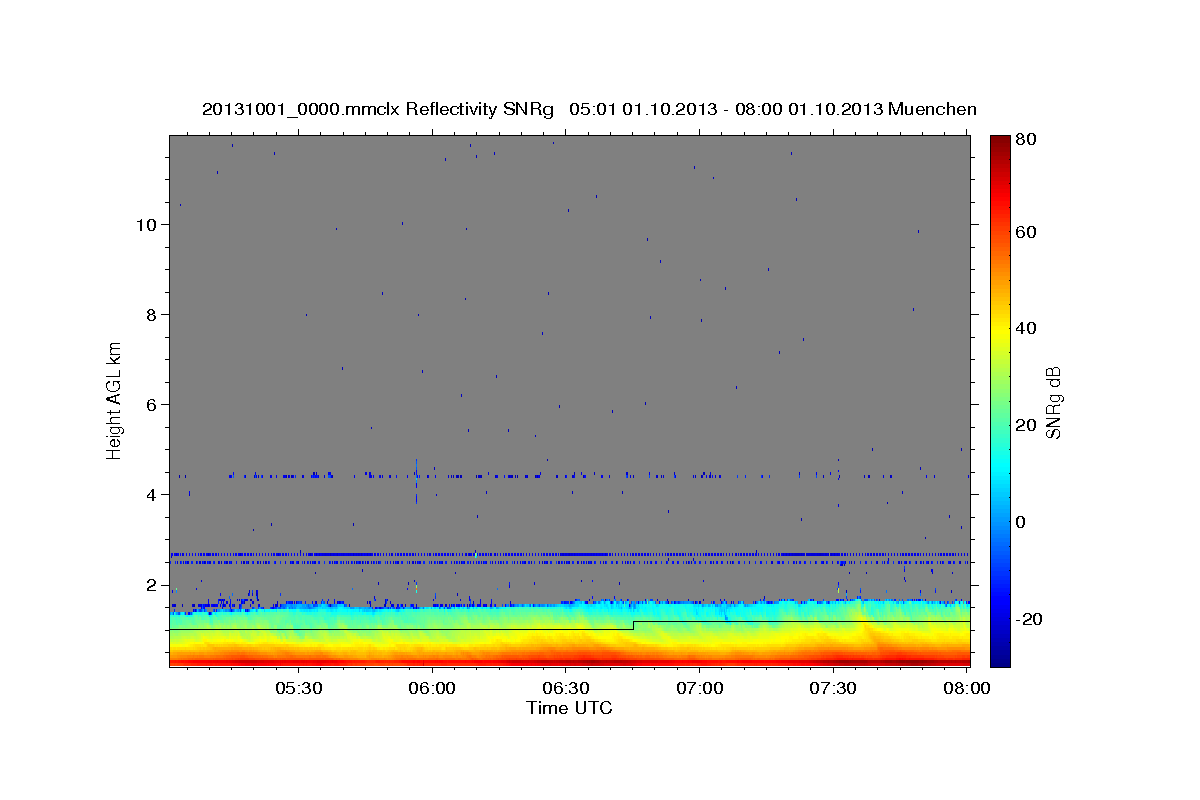Click the dark blue bottom of colorbar
The height and width of the screenshot is (800, 1200).
[1000, 660]
